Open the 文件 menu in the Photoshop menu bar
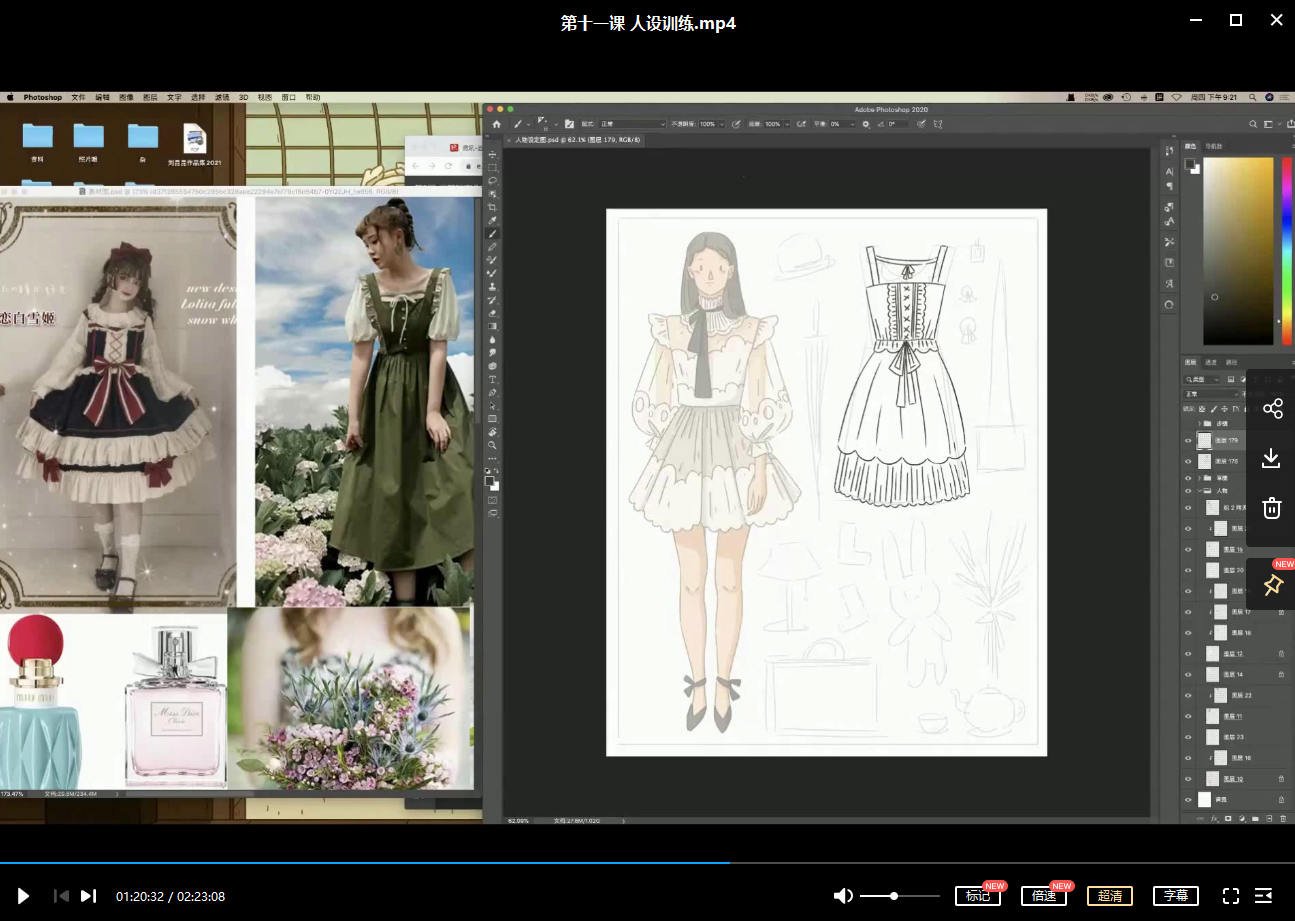This screenshot has width=1295, height=921. (79, 97)
